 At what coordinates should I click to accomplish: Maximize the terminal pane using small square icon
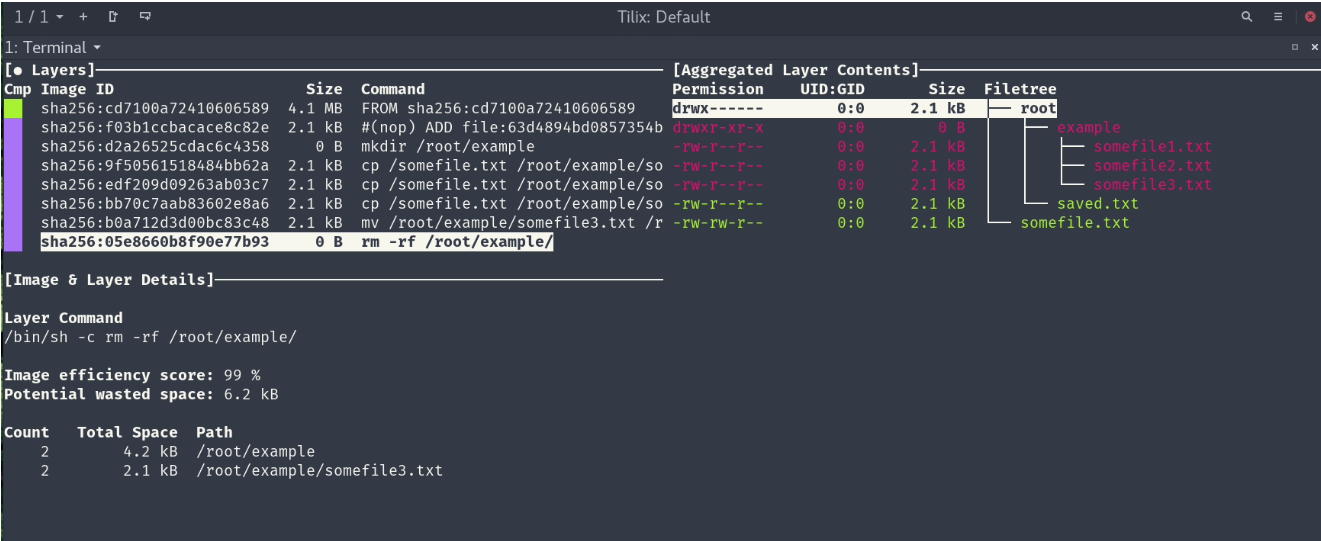tap(1295, 47)
